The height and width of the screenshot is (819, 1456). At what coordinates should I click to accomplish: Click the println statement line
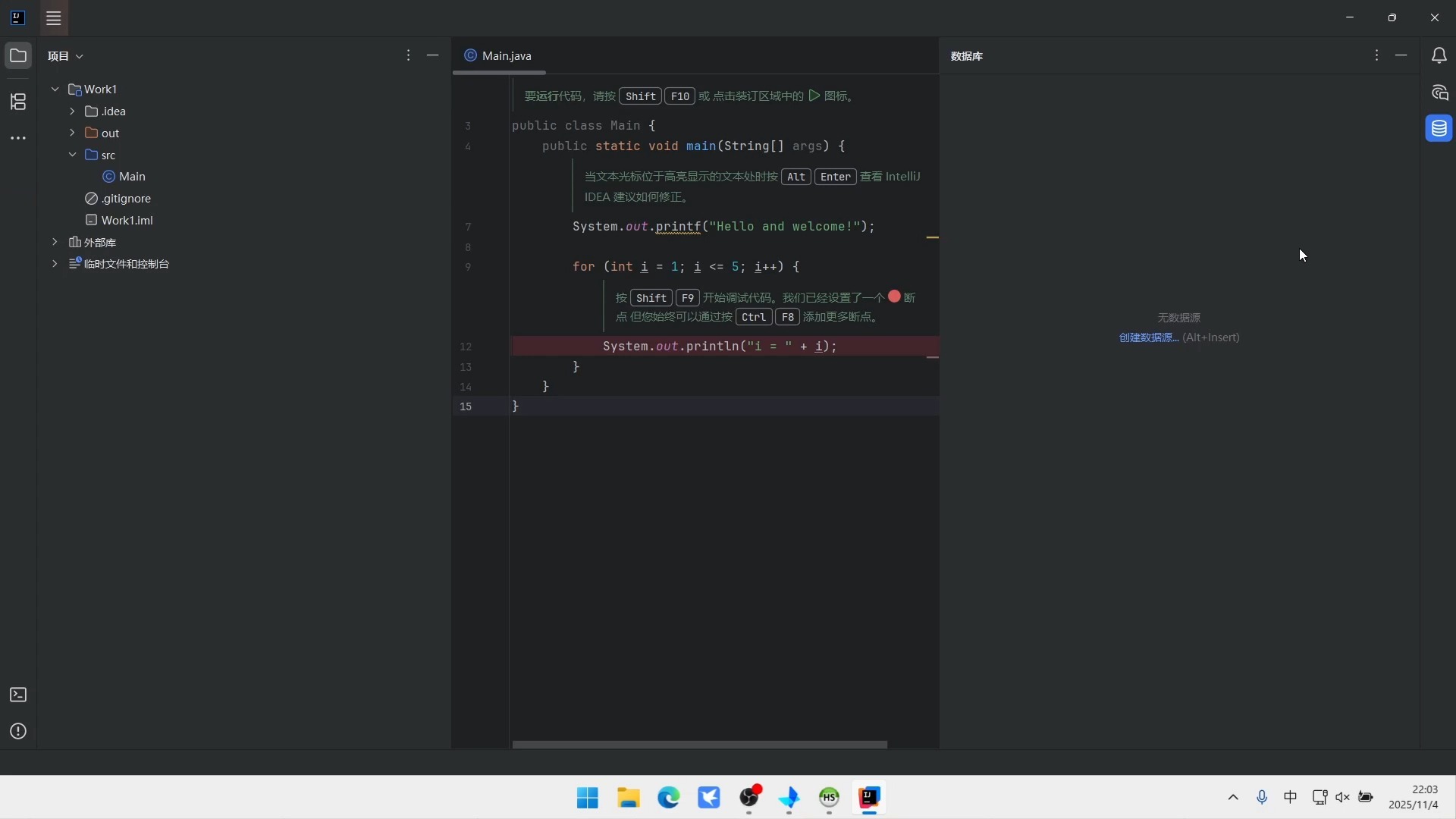click(x=720, y=347)
